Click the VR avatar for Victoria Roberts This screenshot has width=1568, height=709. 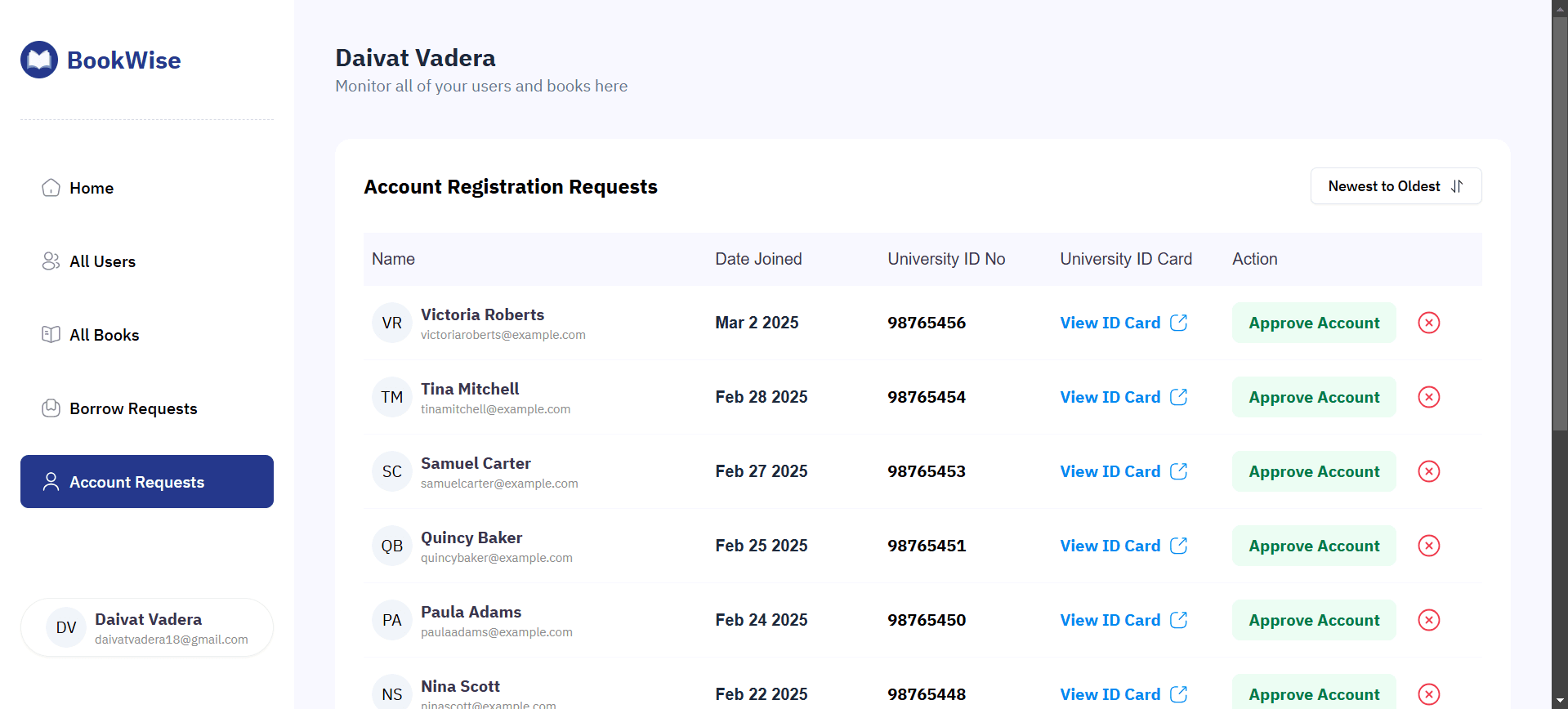[x=392, y=323]
